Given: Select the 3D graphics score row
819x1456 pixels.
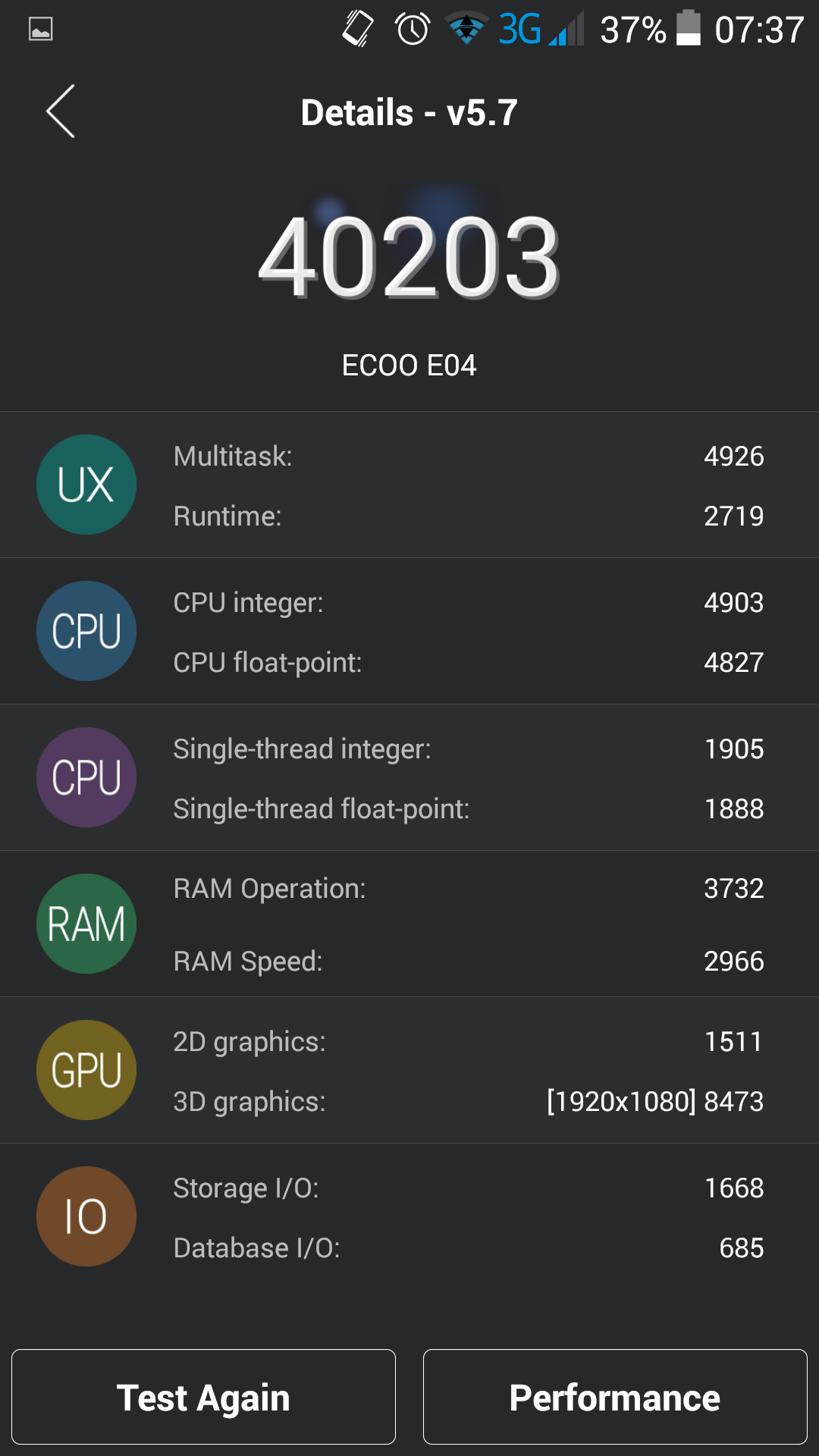Looking at the screenshot, I should [x=468, y=1102].
